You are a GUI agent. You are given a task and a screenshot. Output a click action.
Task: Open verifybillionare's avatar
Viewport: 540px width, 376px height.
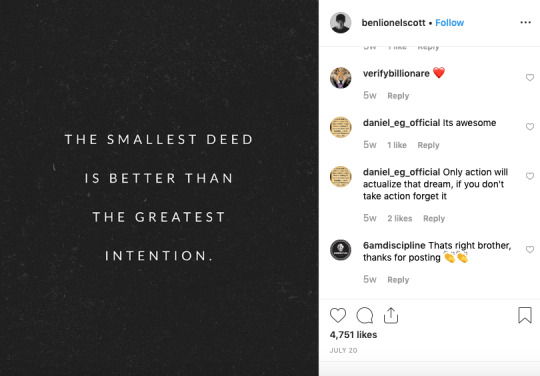[x=341, y=78]
